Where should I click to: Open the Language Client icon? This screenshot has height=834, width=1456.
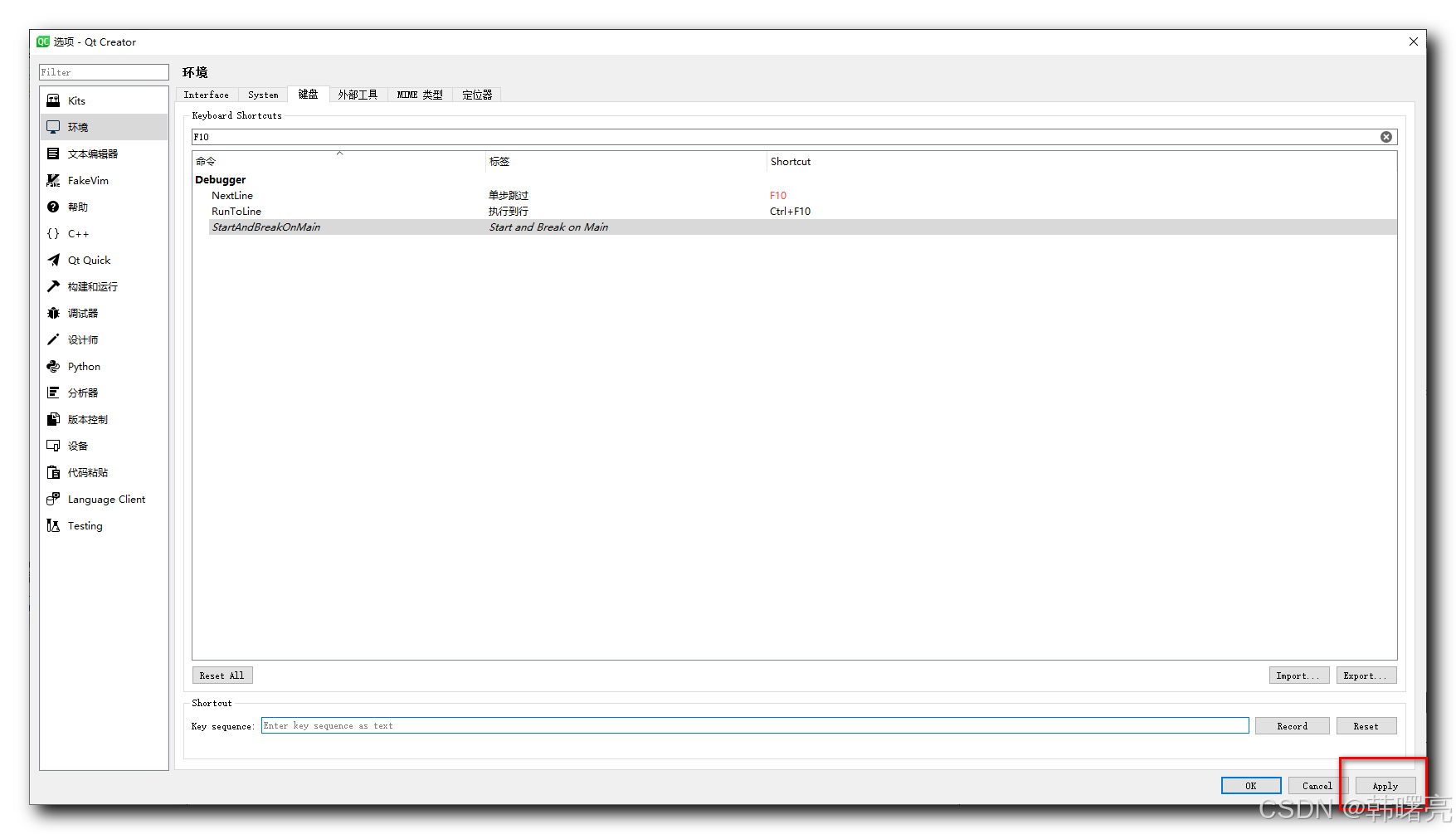click(x=53, y=499)
